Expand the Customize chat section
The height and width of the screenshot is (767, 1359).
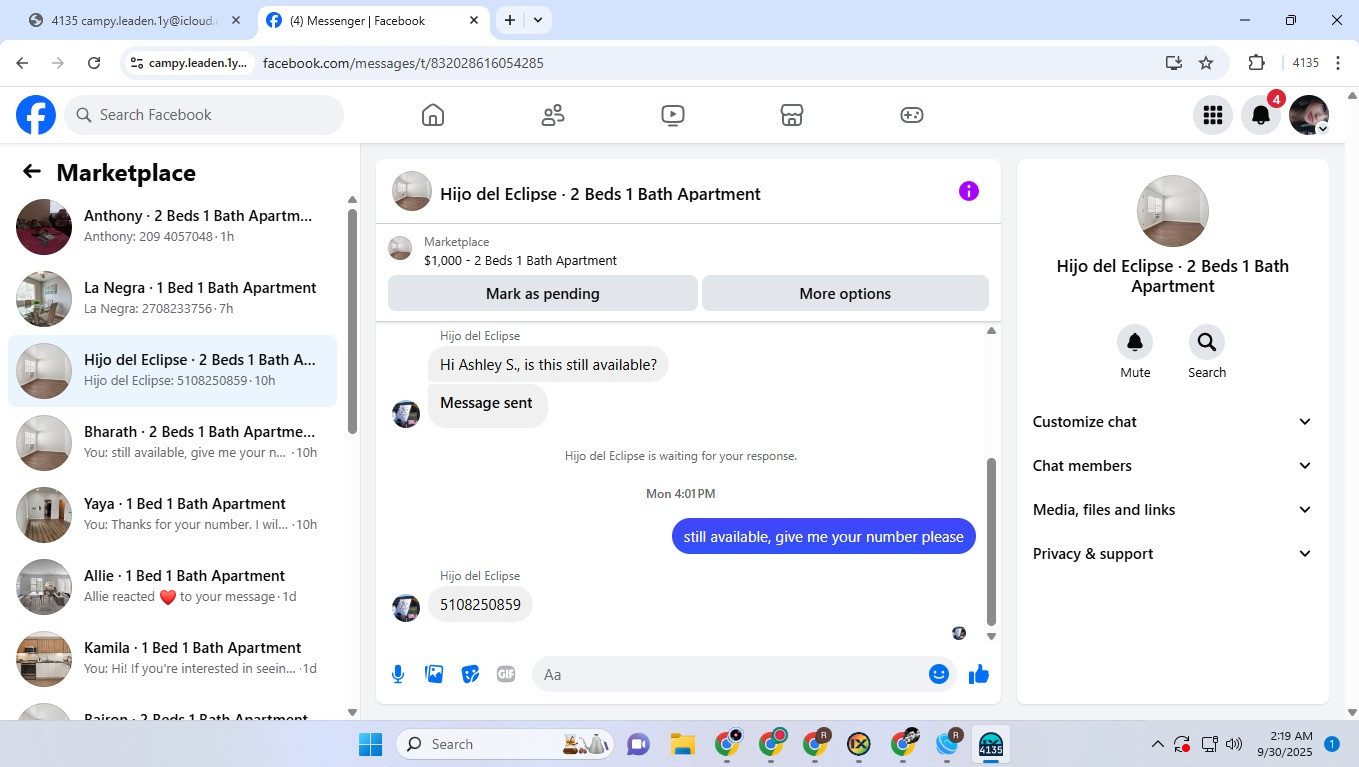[x=1172, y=422]
